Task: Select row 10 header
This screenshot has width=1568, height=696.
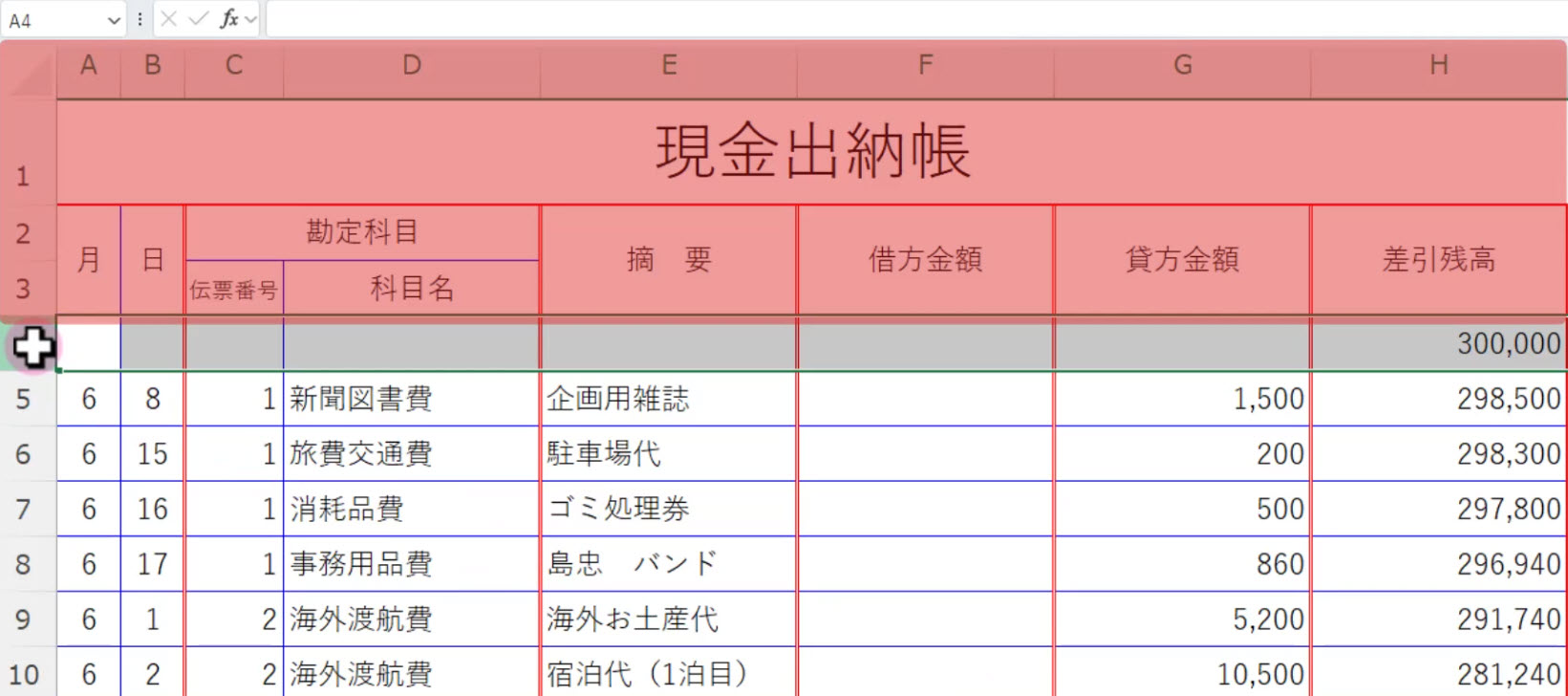Action: tap(24, 674)
